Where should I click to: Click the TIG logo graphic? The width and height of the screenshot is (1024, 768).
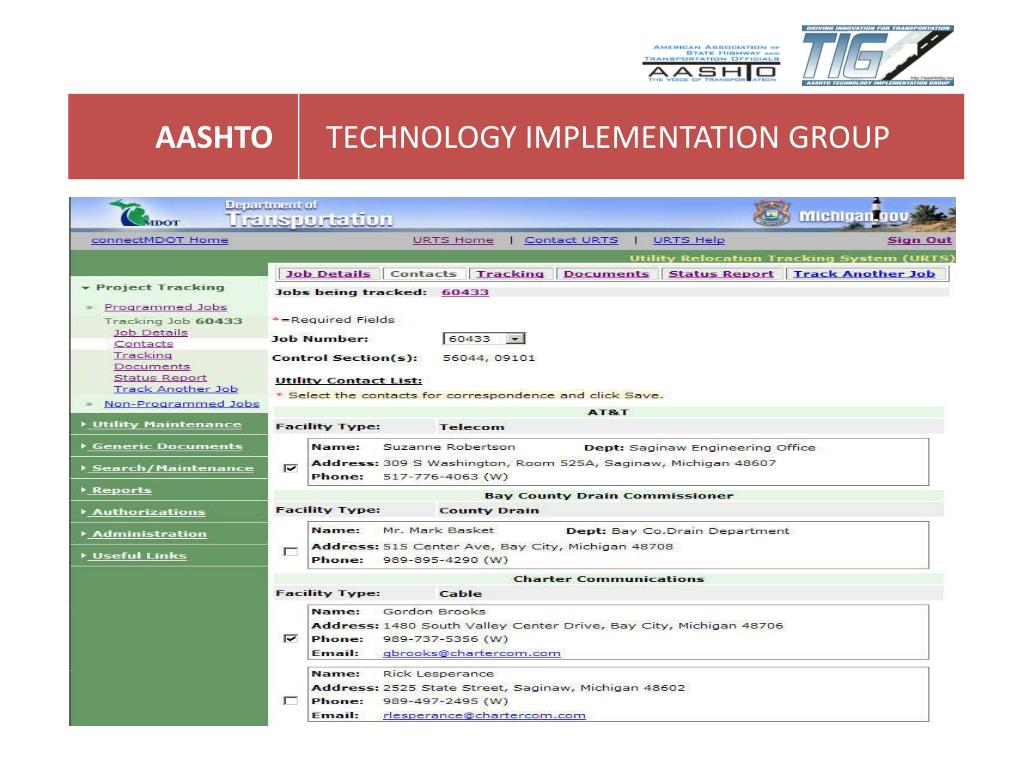(878, 56)
